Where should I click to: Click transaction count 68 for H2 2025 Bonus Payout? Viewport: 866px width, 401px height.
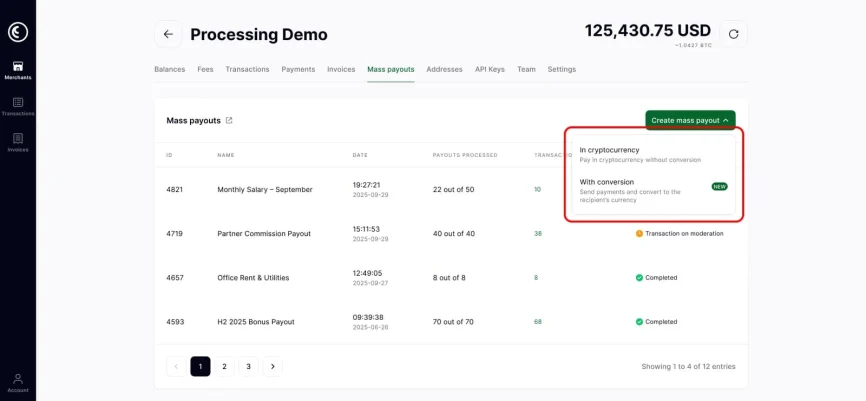pos(537,322)
